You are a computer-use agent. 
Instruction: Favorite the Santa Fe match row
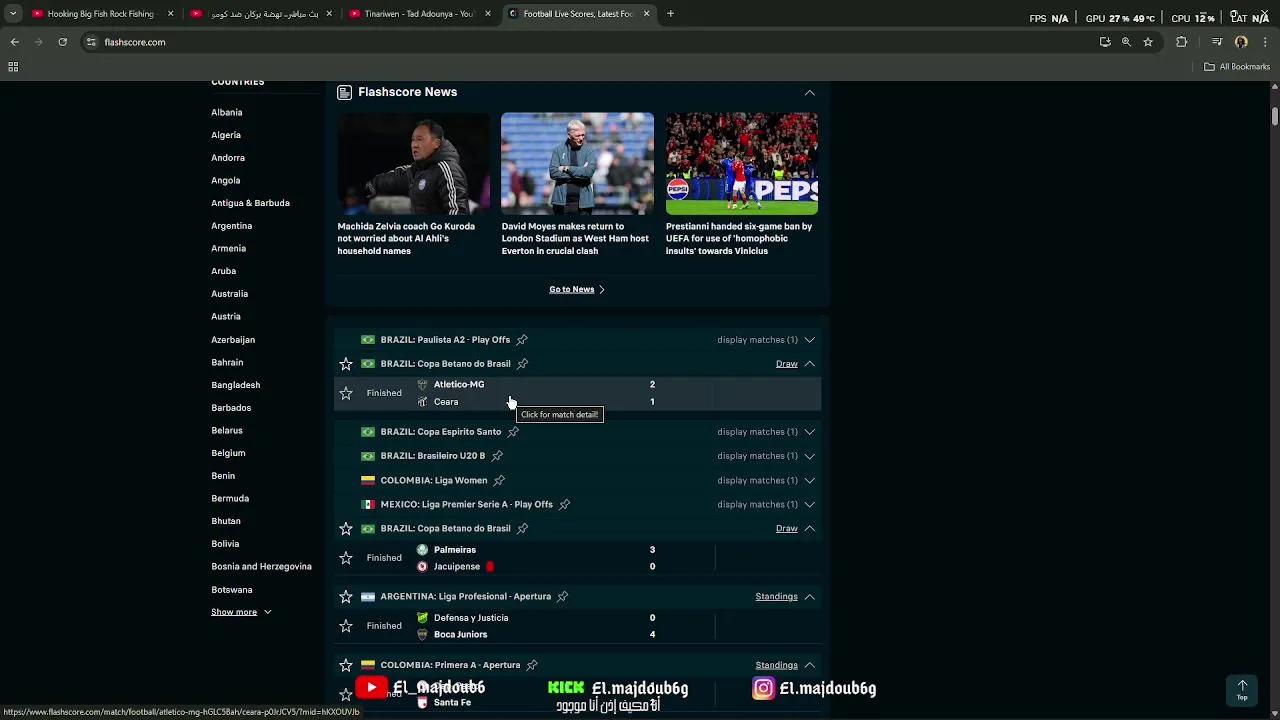(x=346, y=694)
